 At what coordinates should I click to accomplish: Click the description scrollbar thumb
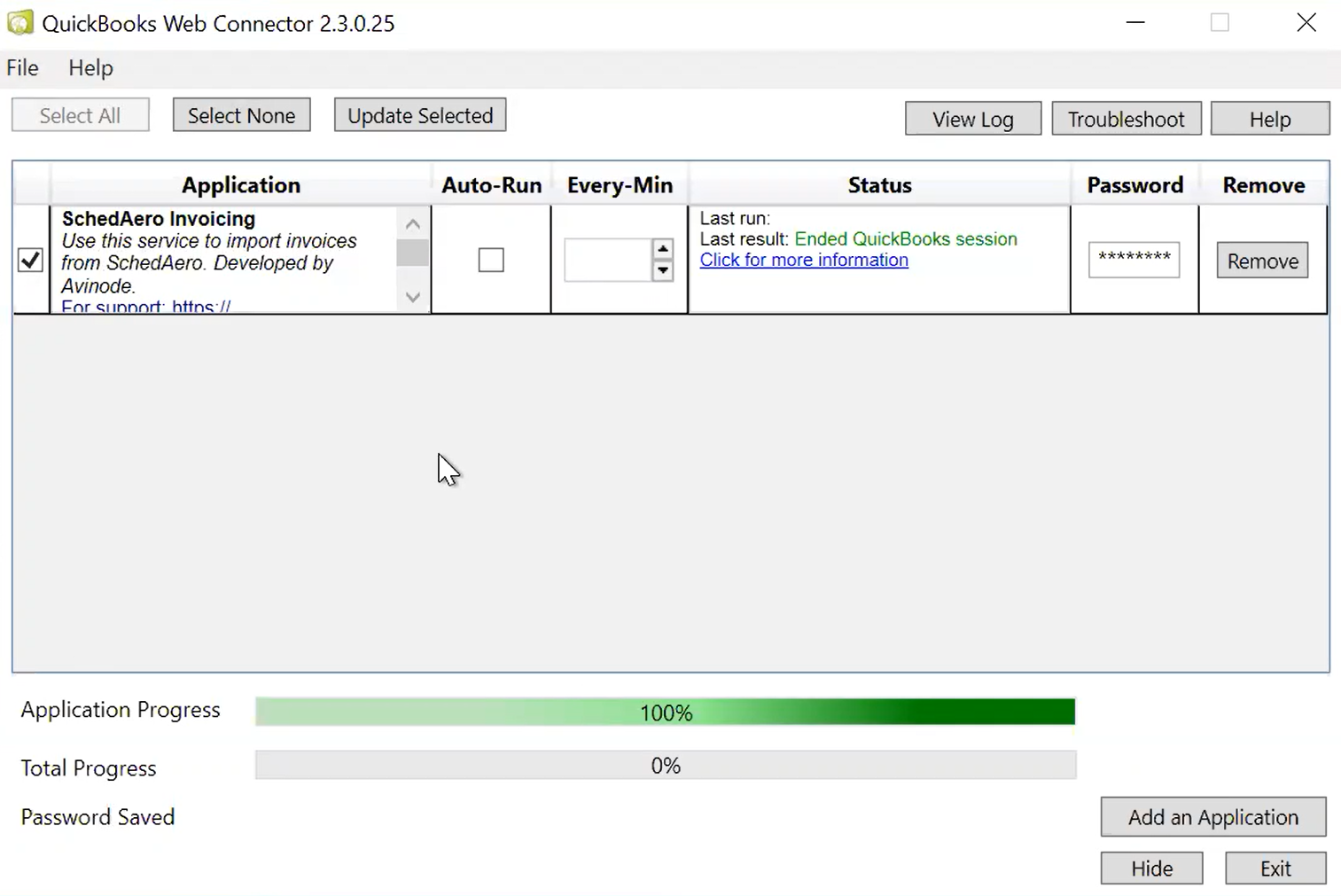pyautogui.click(x=412, y=253)
